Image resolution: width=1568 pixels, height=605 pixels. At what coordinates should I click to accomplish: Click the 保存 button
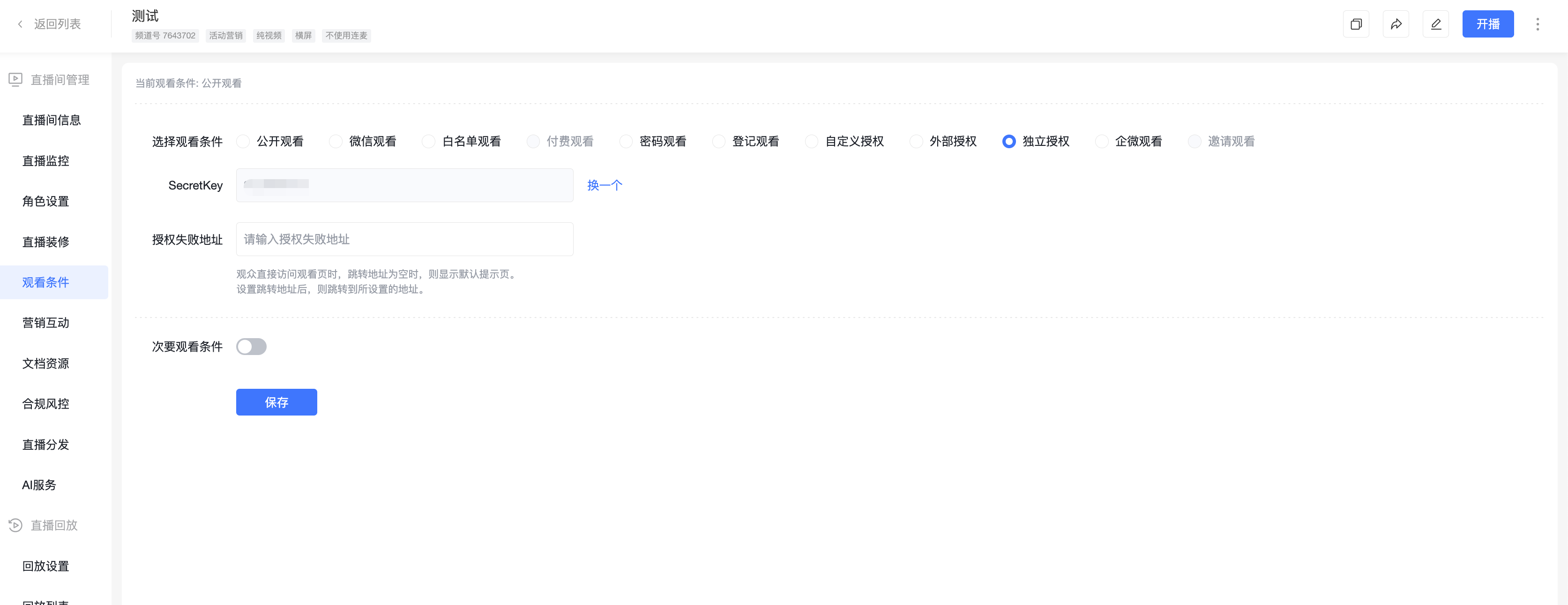pos(276,402)
